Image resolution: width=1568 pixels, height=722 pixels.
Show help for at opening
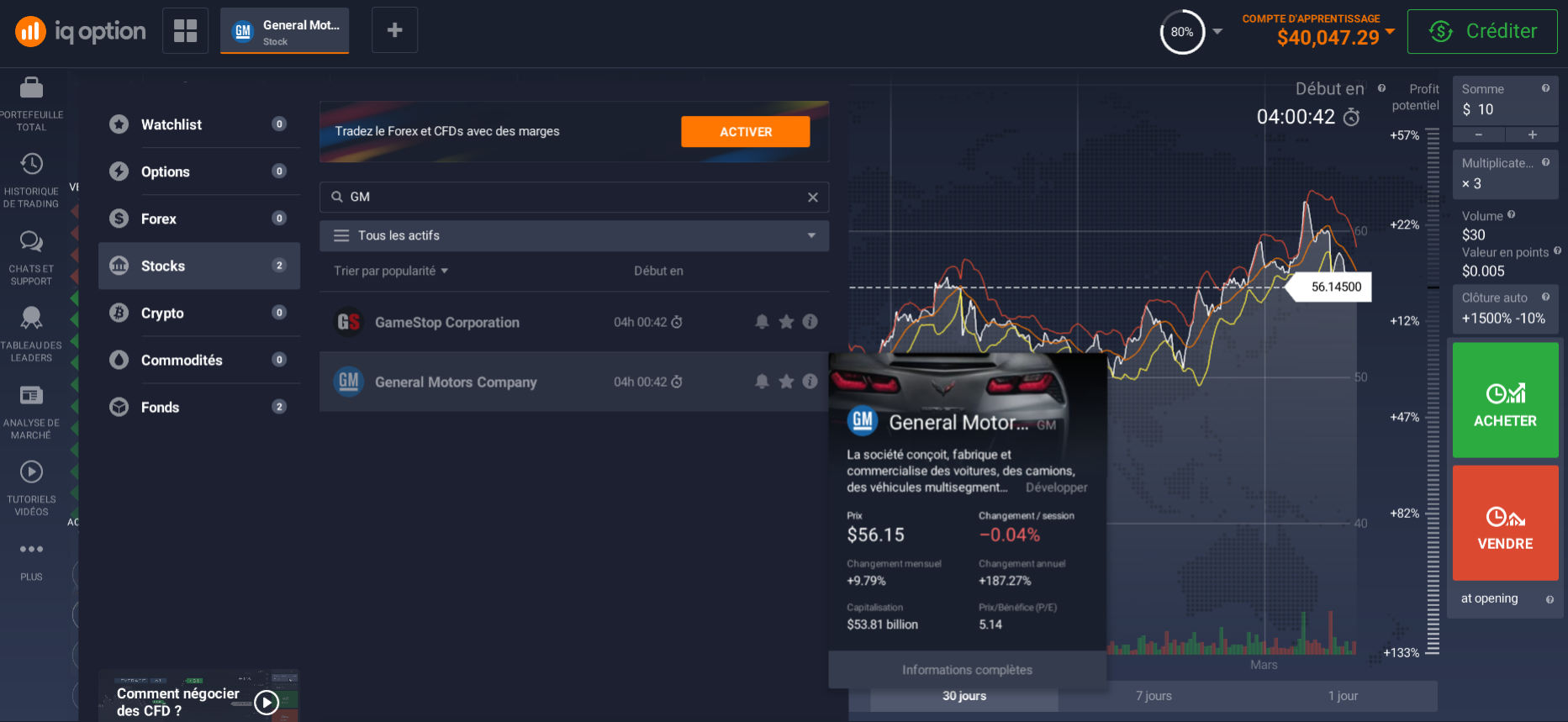[1550, 599]
